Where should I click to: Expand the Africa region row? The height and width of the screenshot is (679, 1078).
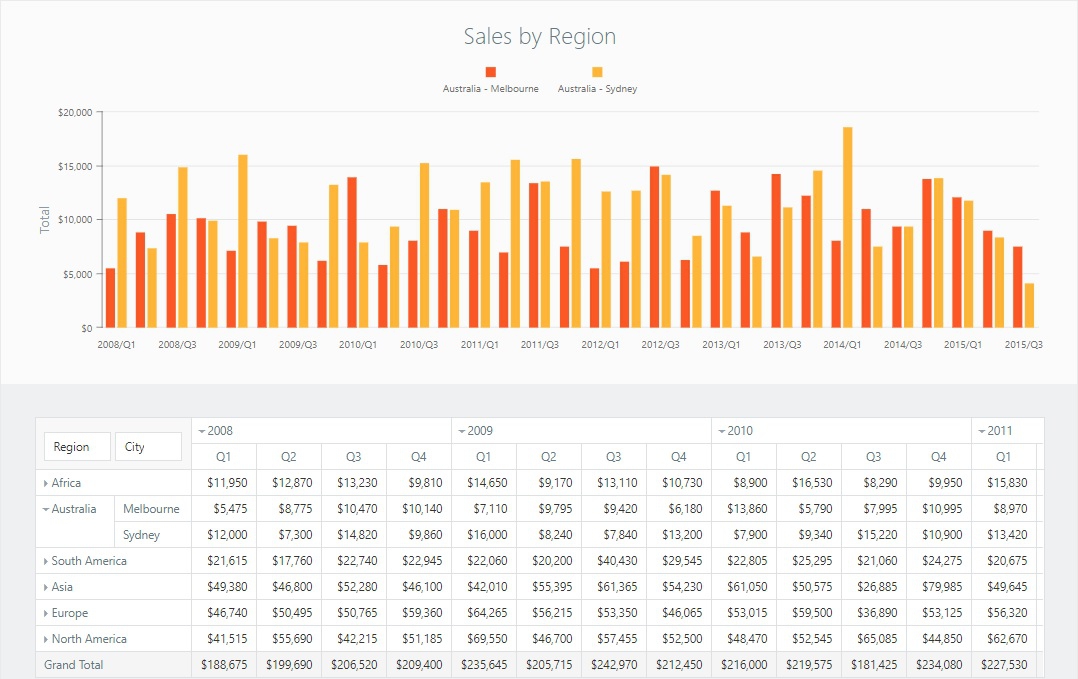tap(46, 483)
